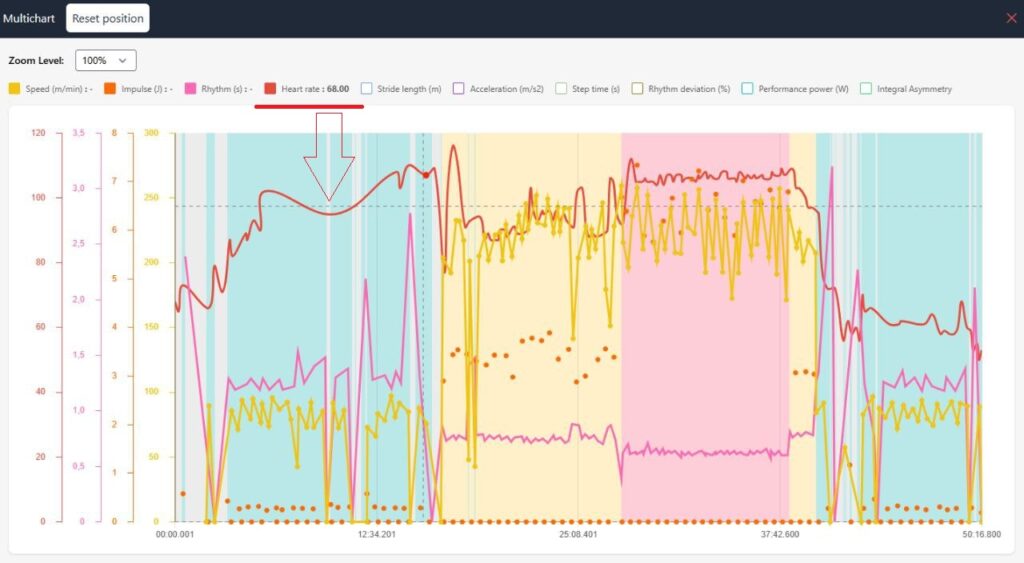
Task: Toggle the Impulse (J) series
Action: 110,89
